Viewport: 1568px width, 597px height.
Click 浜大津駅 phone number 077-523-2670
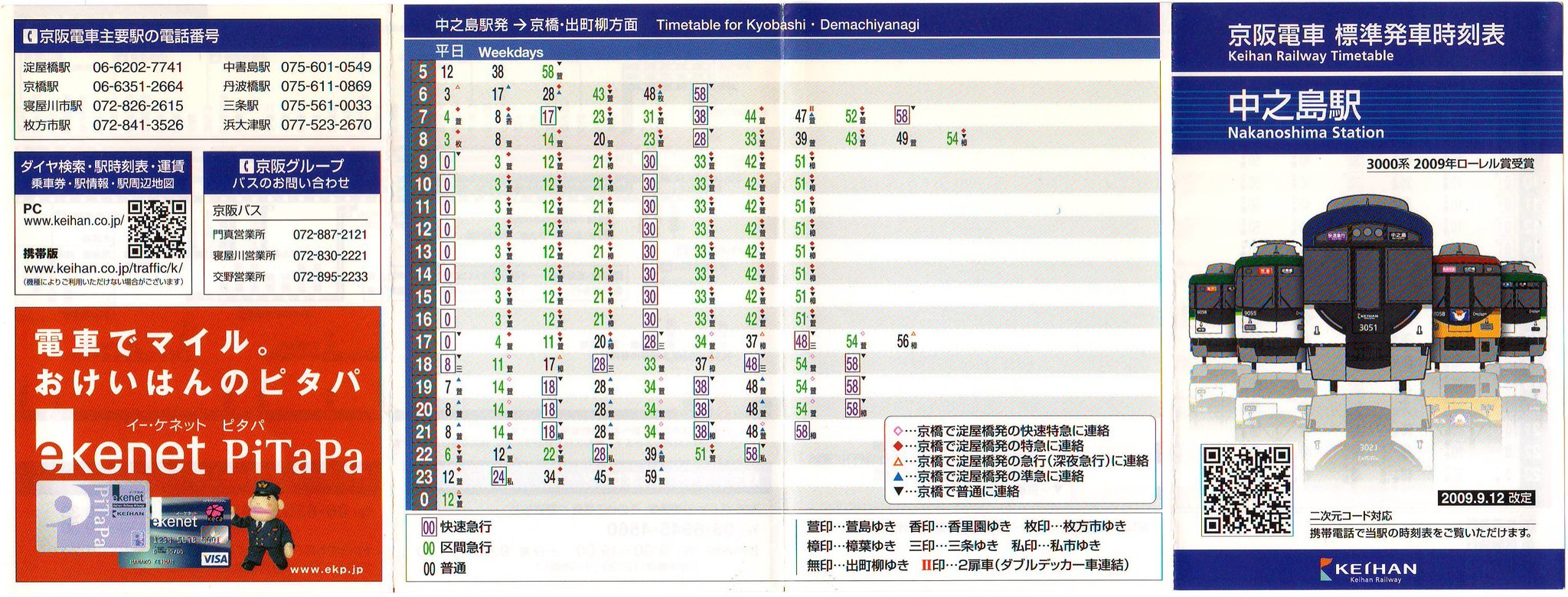click(x=326, y=125)
